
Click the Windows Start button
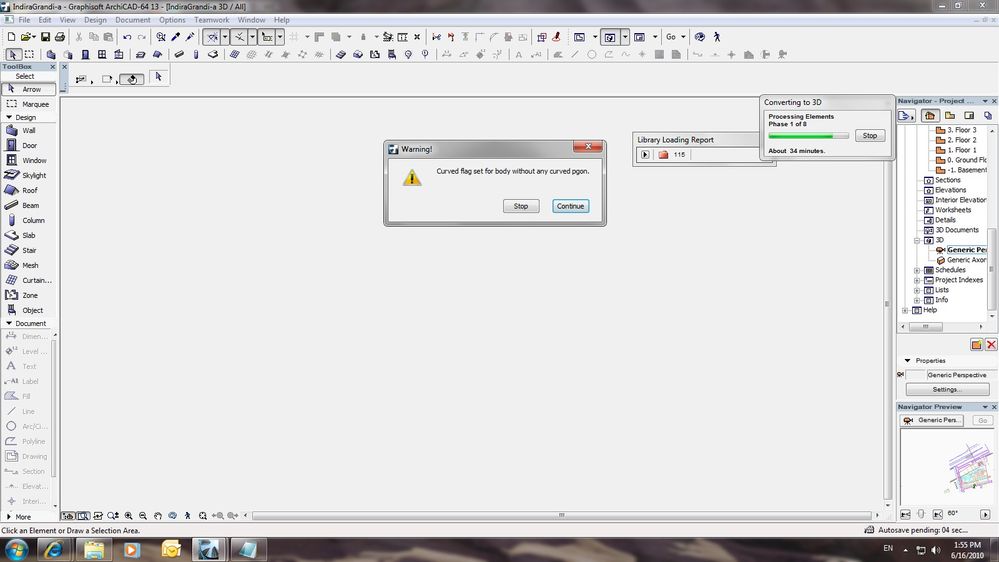tap(15, 549)
